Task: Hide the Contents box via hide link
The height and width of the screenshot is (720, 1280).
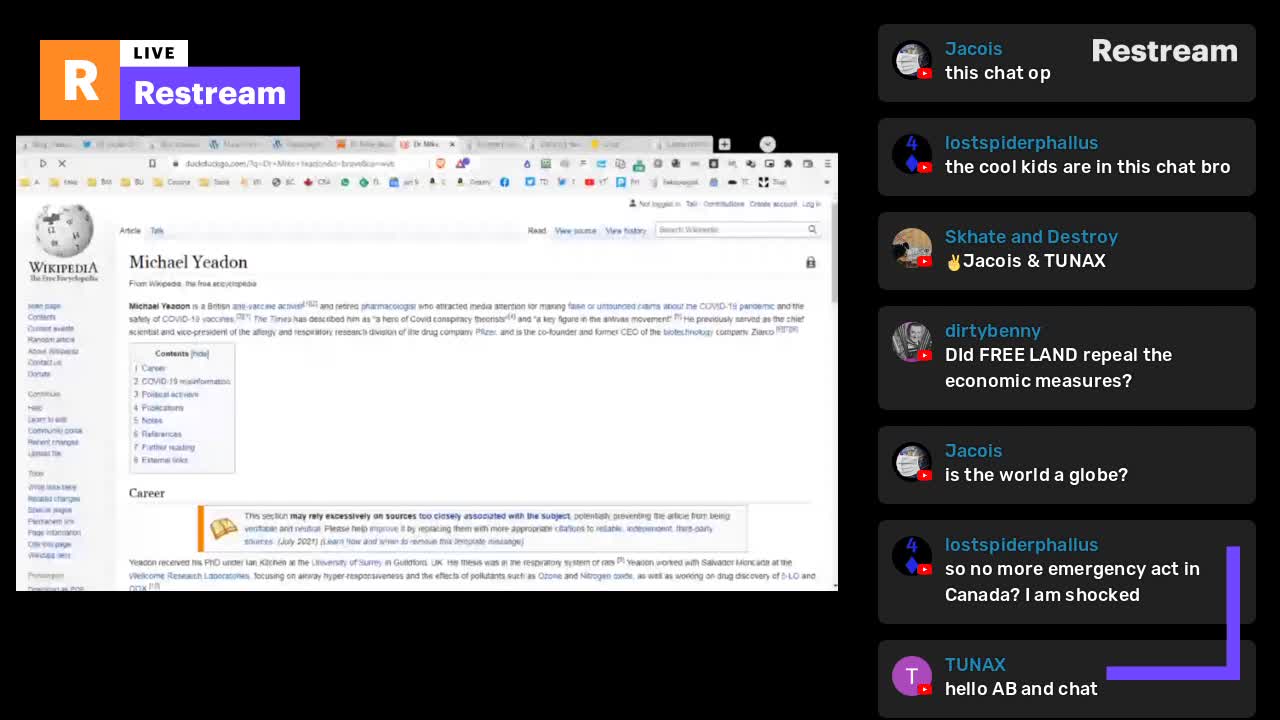Action: tap(200, 354)
